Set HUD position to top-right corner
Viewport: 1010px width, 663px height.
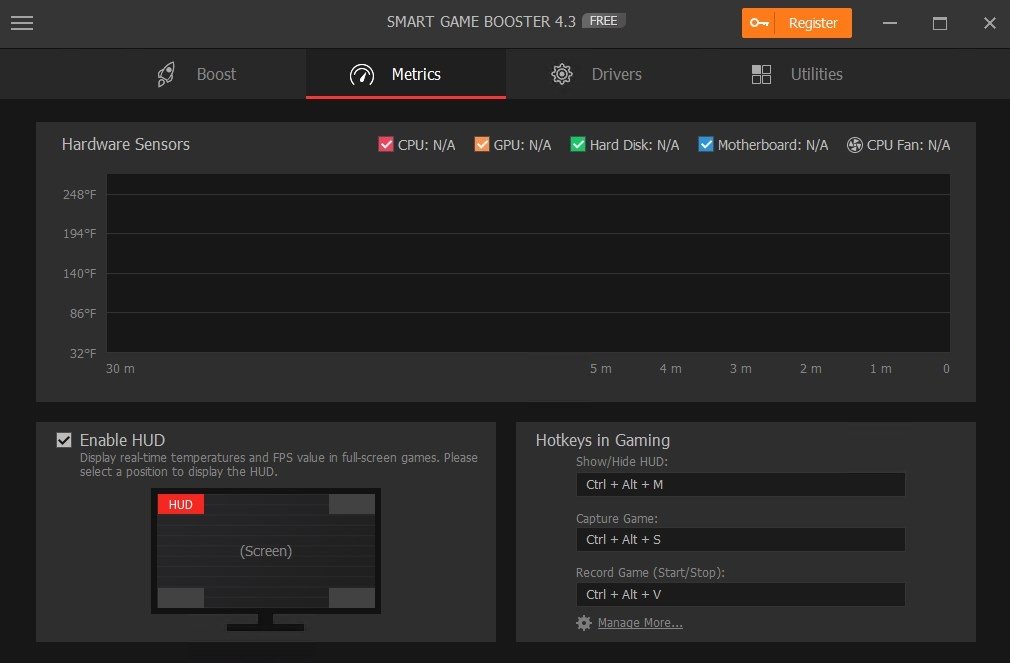(x=352, y=504)
